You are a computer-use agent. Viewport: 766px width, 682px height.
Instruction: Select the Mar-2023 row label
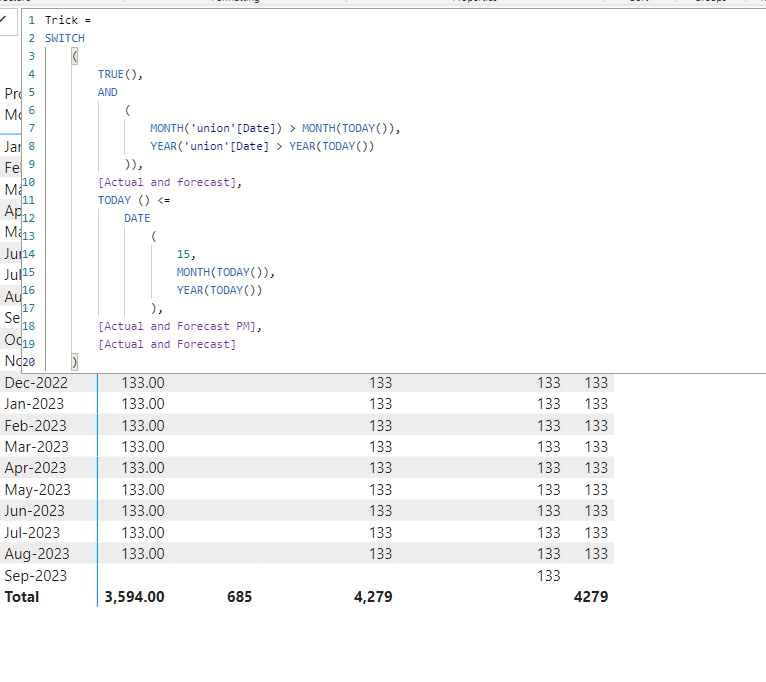37,447
